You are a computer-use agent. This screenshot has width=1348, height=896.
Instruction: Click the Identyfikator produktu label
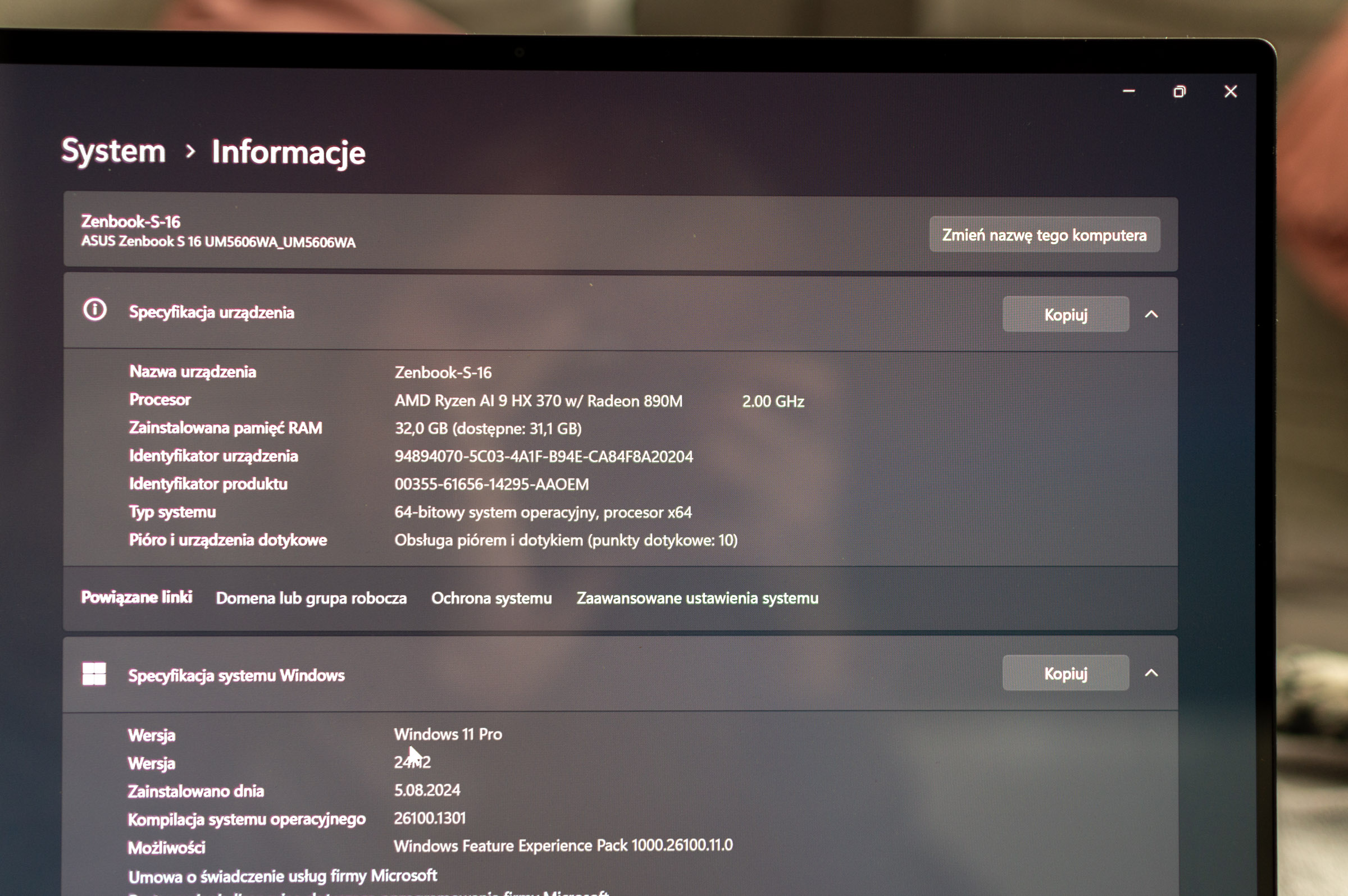[x=209, y=484]
